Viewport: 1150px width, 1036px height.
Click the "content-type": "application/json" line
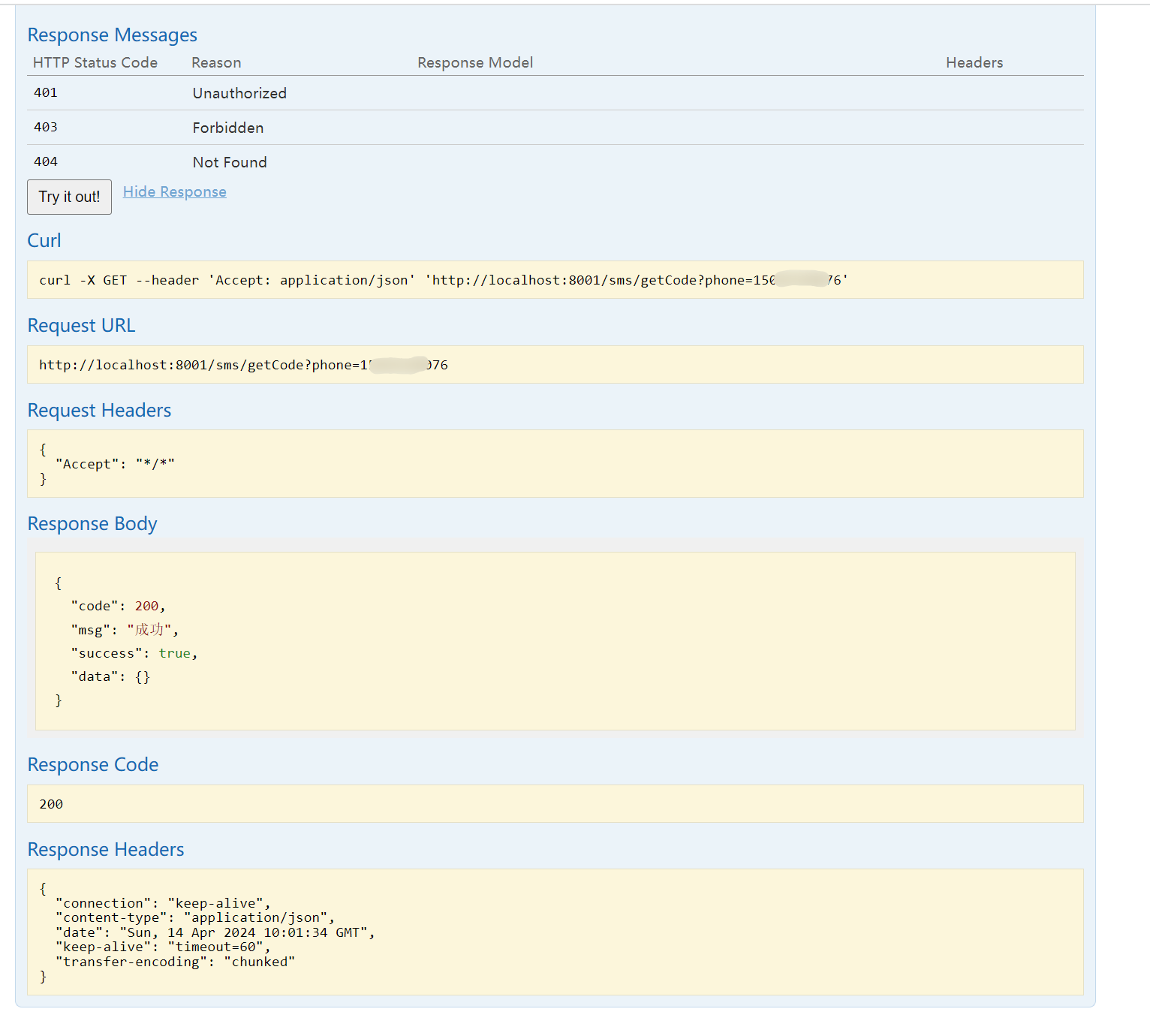coord(195,917)
